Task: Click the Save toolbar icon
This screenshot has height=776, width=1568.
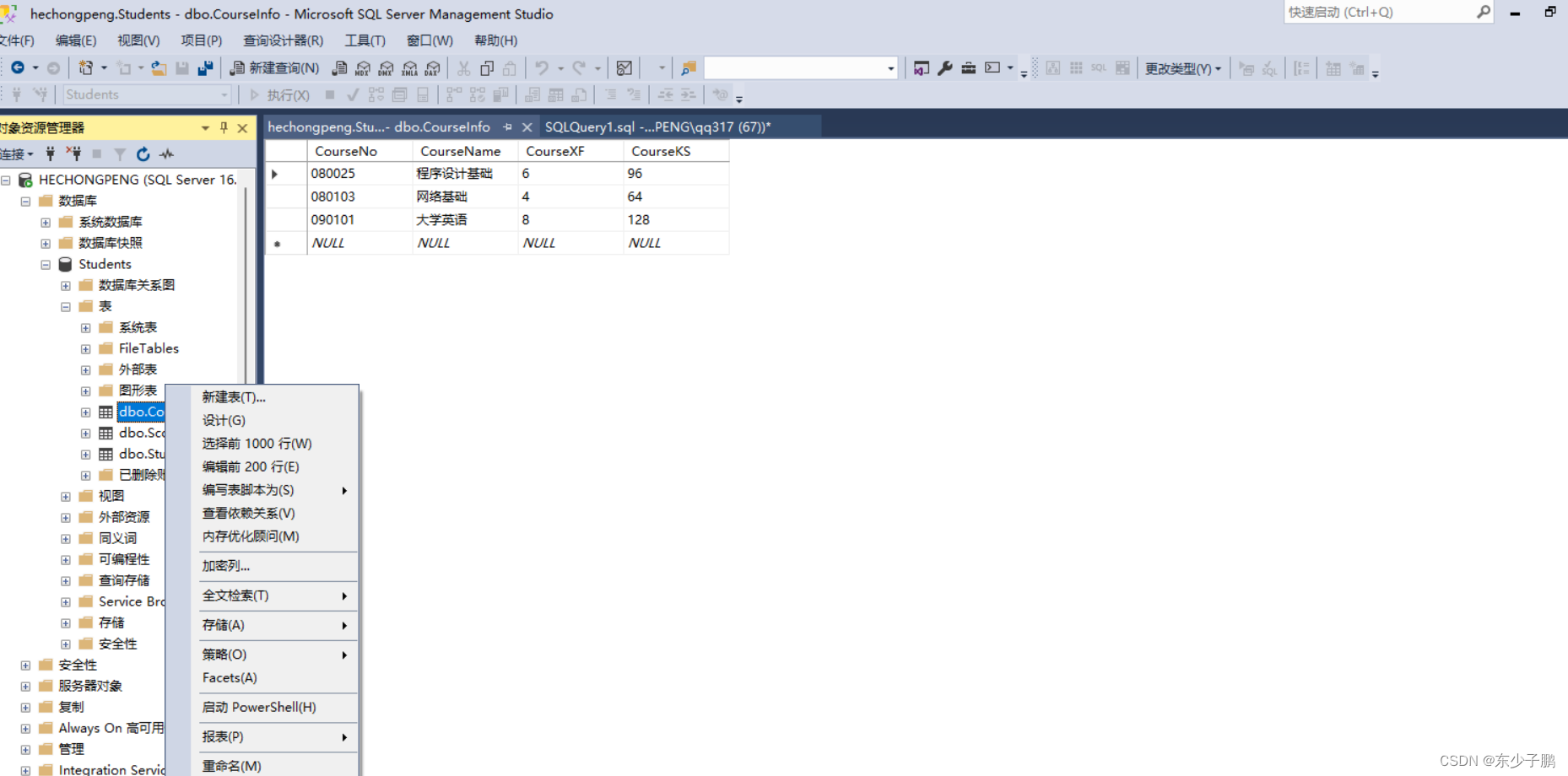Action: (182, 67)
